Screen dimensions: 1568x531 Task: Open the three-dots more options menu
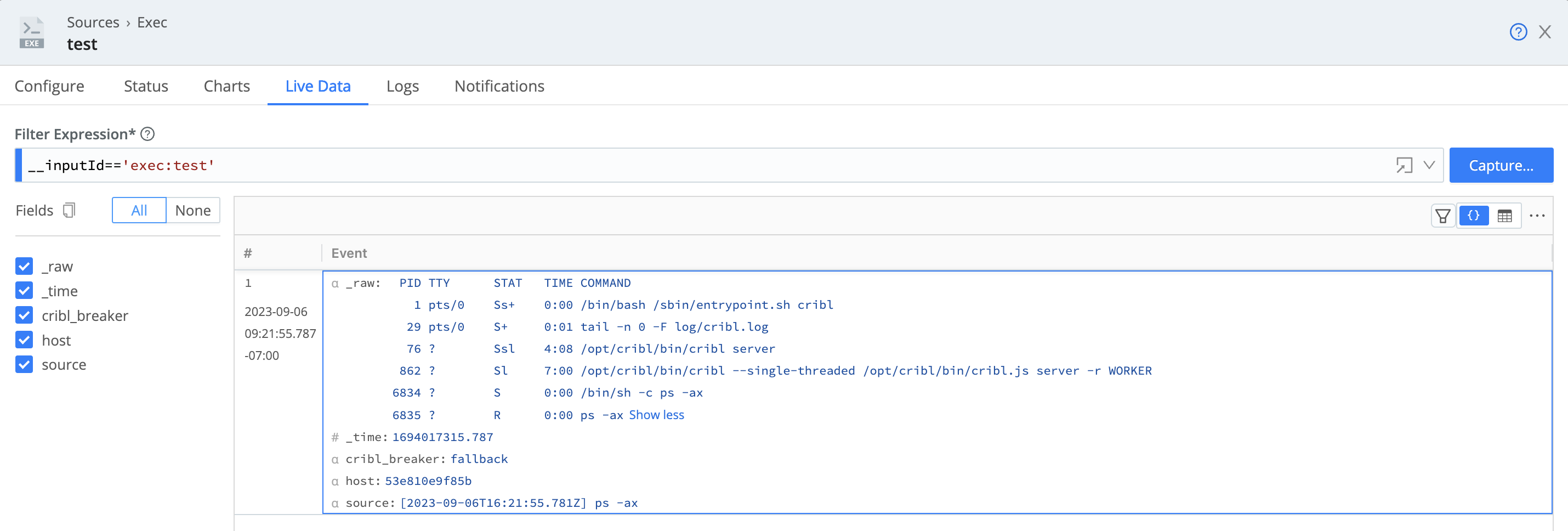[x=1537, y=216]
